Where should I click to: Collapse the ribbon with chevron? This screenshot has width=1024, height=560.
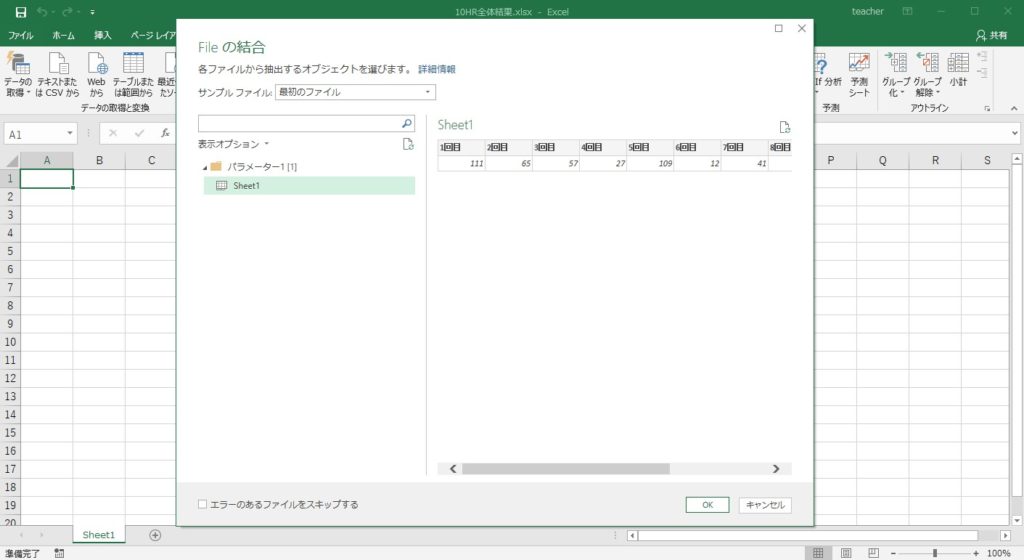tap(1014, 108)
